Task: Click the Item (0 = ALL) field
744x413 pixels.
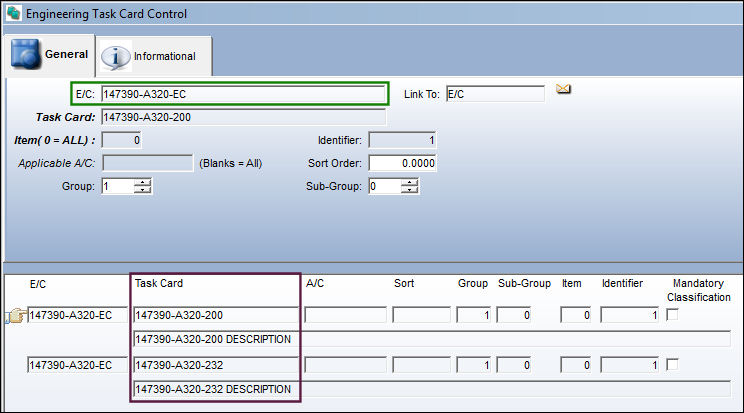Action: [x=121, y=140]
